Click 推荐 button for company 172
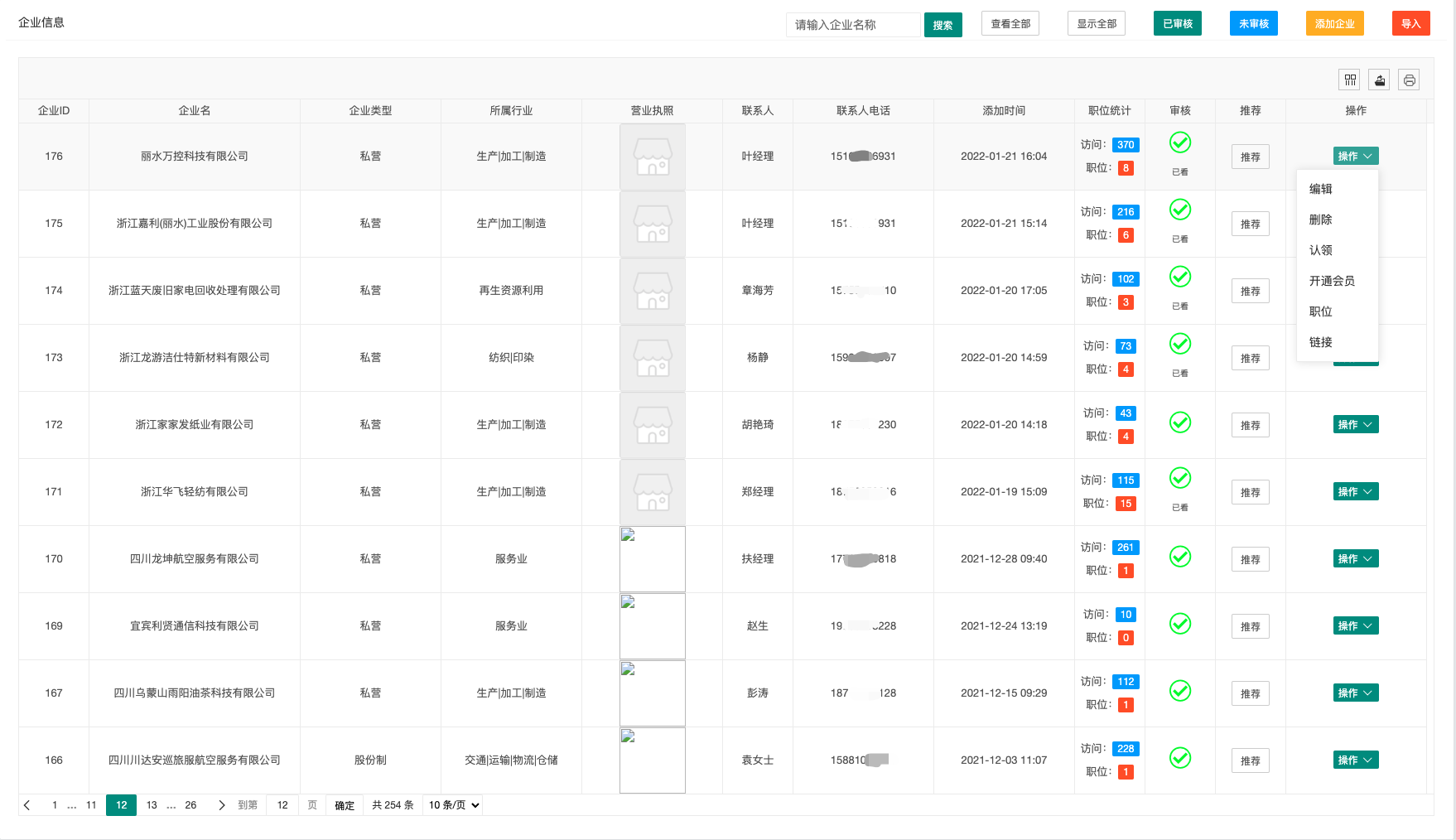This screenshot has height=840, width=1456. tap(1251, 425)
